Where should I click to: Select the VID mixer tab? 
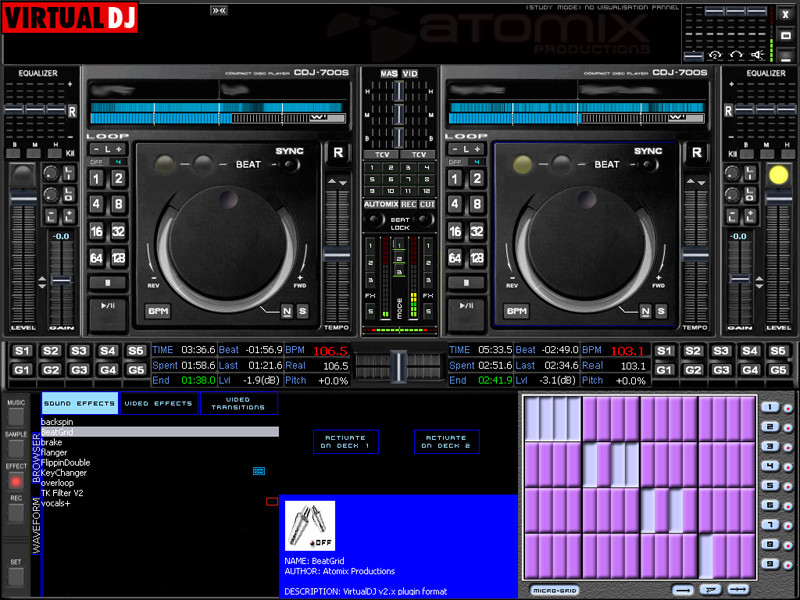coord(410,73)
